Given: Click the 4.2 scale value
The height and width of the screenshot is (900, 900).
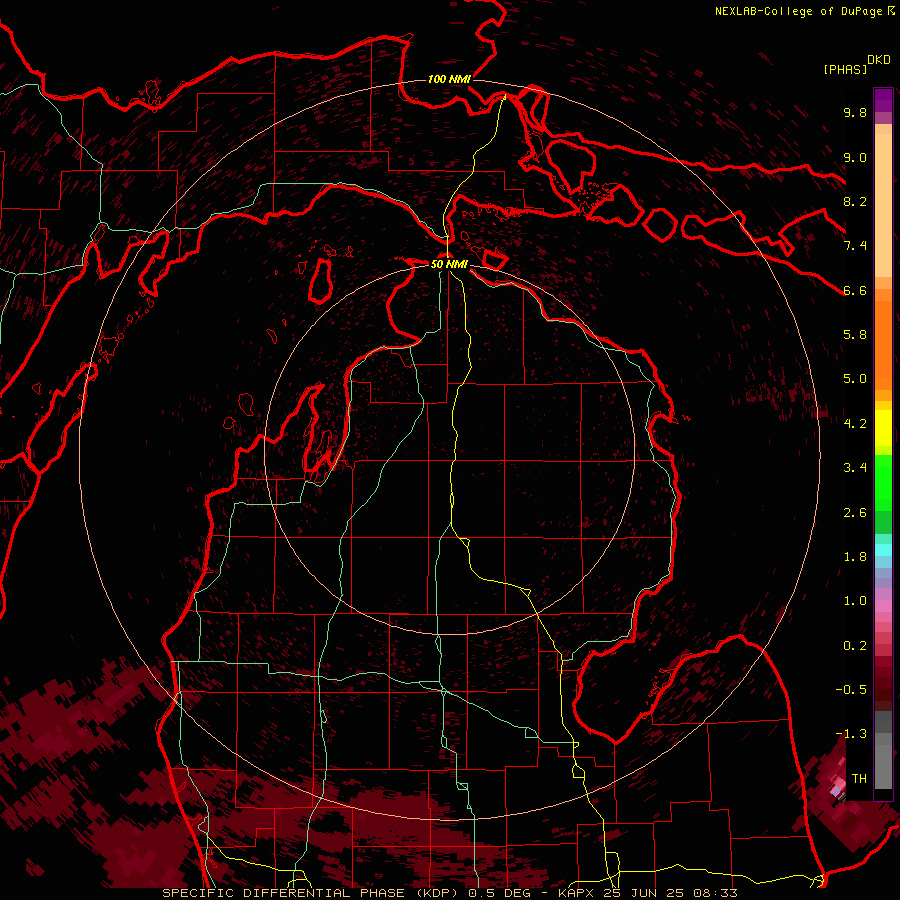Looking at the screenshot, I should pos(855,424).
